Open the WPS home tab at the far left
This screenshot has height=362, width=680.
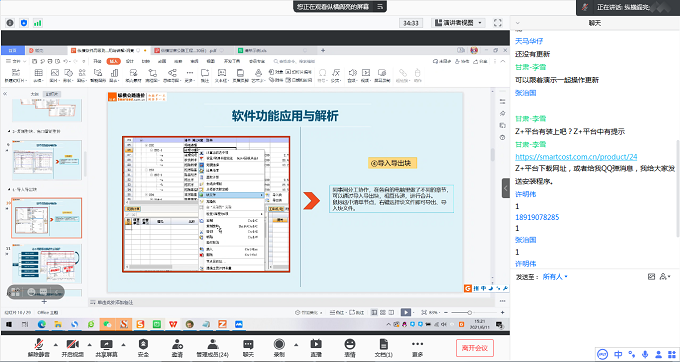[x=13, y=50]
